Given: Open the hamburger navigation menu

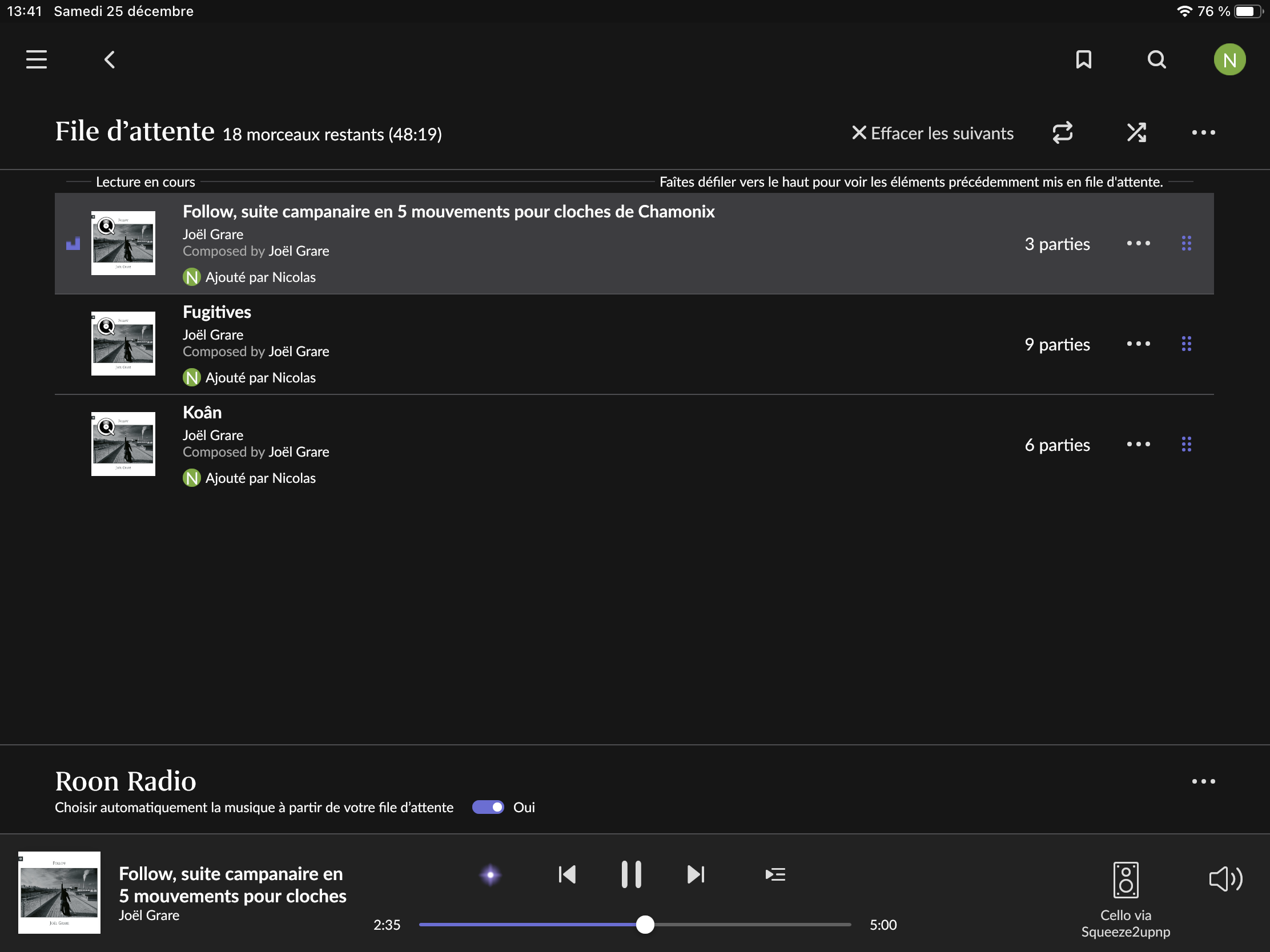Looking at the screenshot, I should (36, 60).
